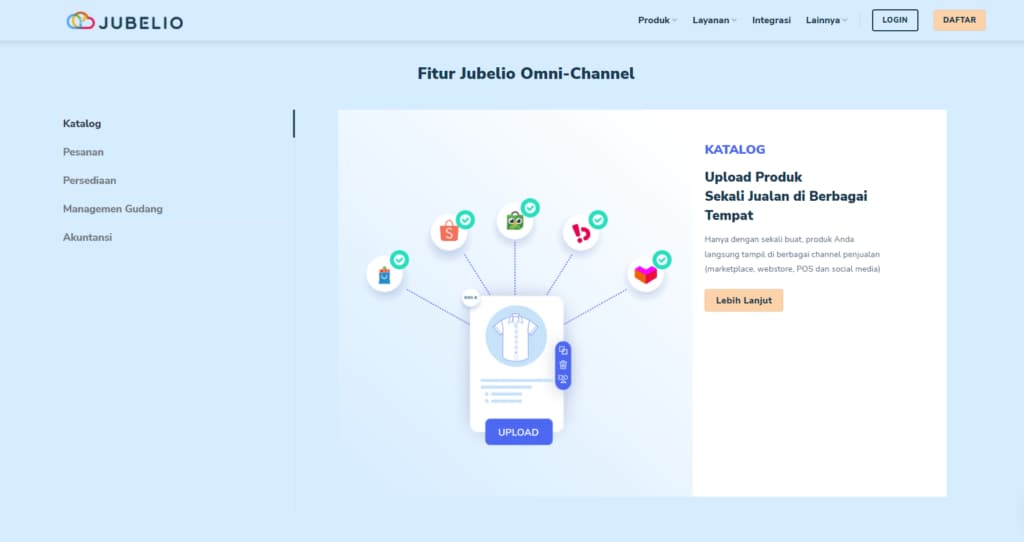This screenshot has width=1024, height=542.
Task: Open the Managemen Gudang tab
Action: [x=112, y=209]
